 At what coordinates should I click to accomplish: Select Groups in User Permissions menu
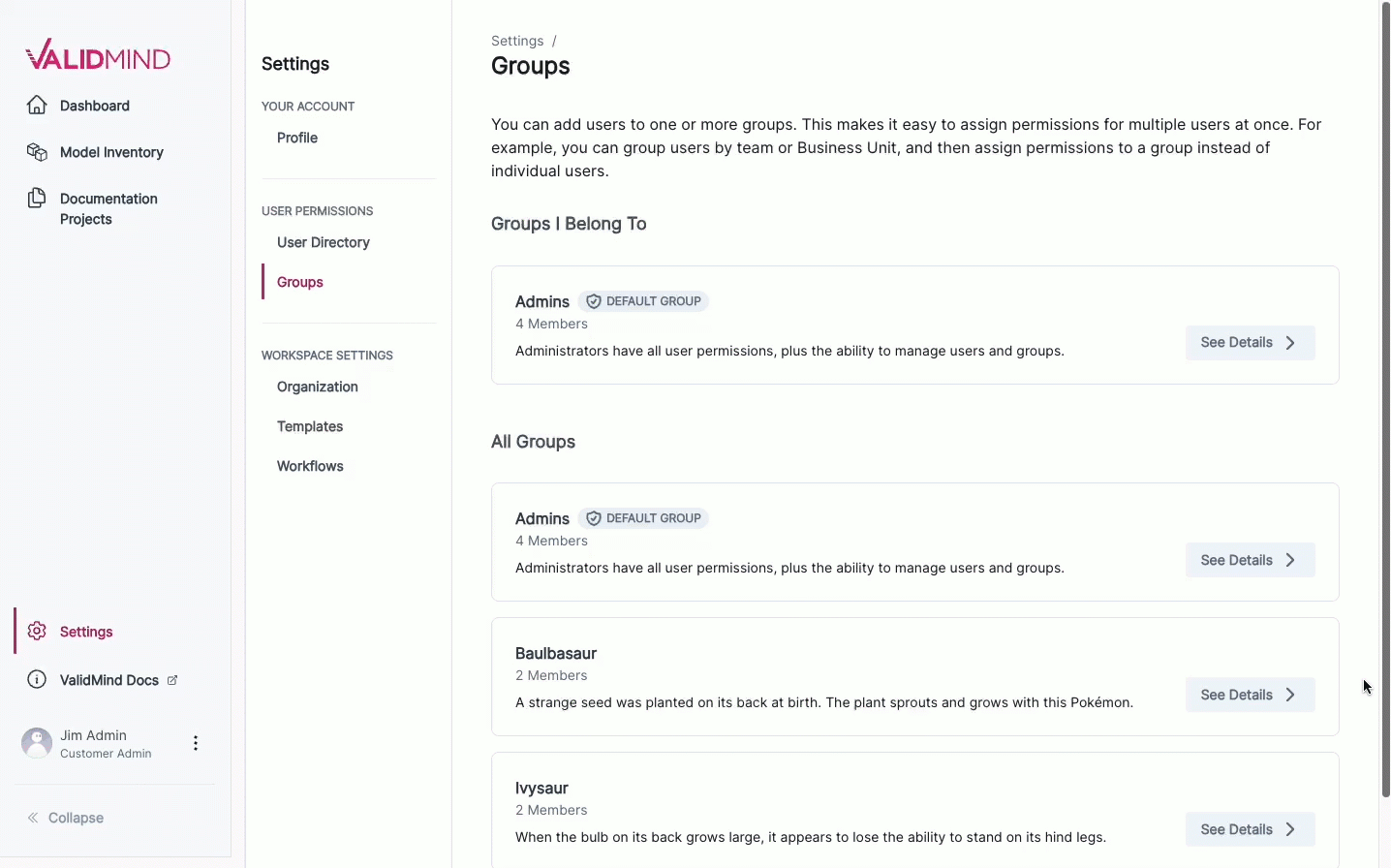coord(299,282)
